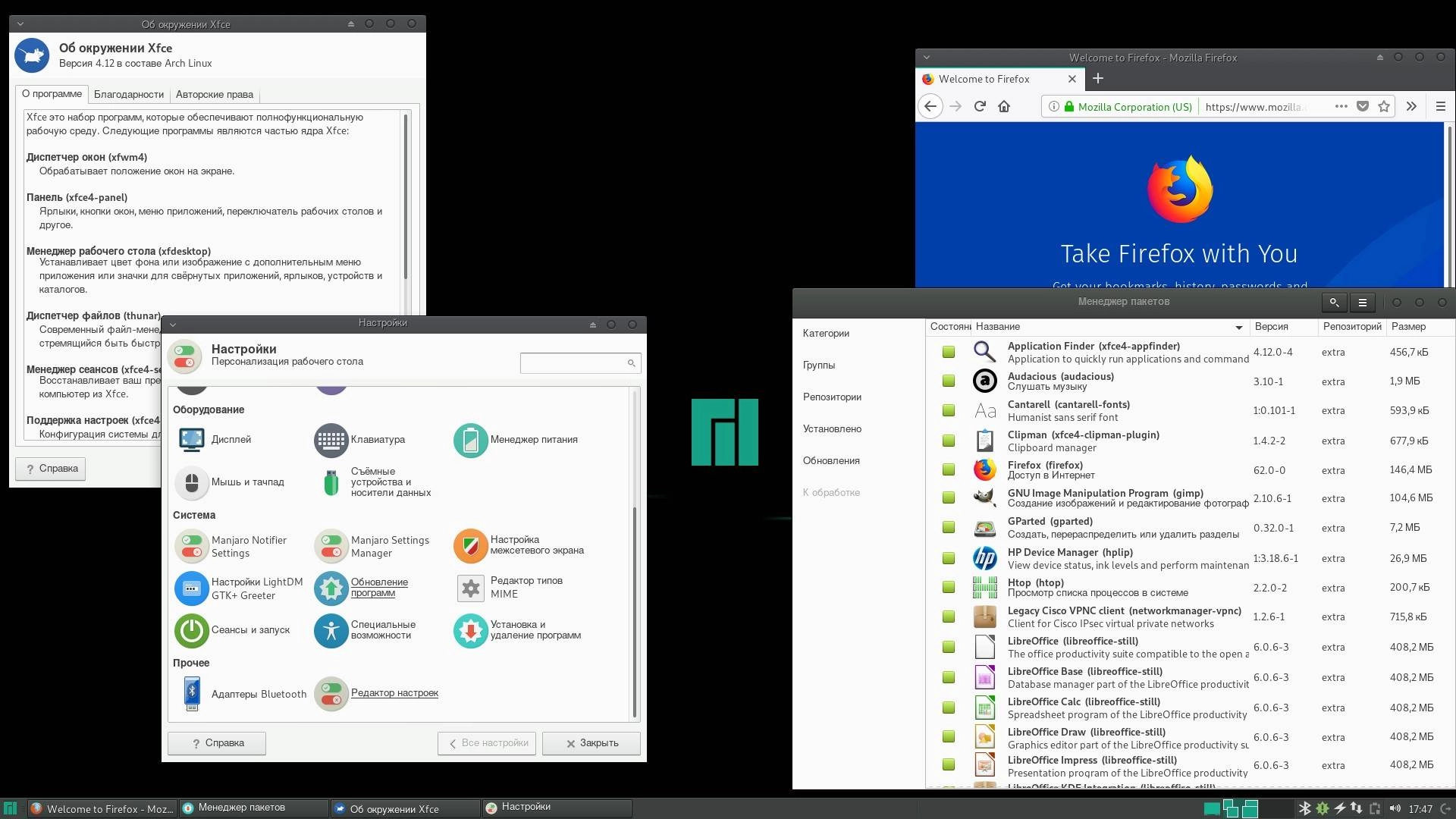Click scrollbar in Об окружении Xfce text
1456x819 pixels.
point(406,196)
